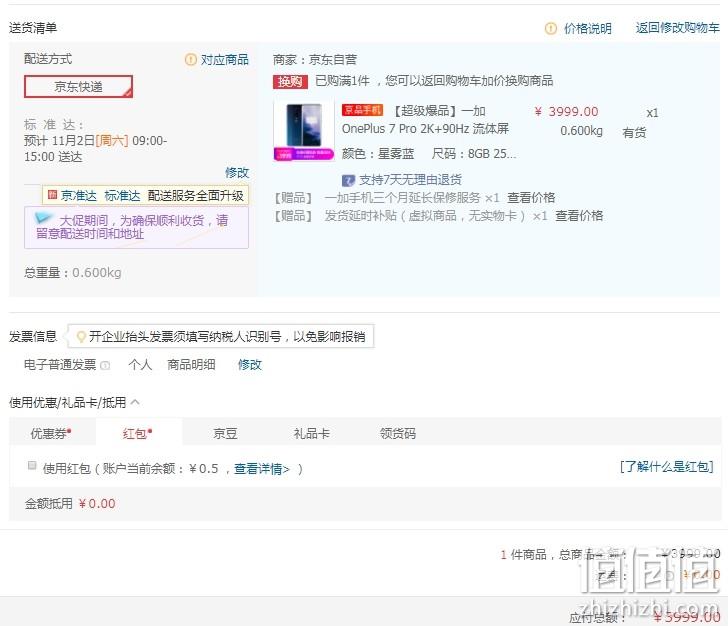Click the 标准达 link
This screenshot has width=728, height=626.
pos(122,196)
